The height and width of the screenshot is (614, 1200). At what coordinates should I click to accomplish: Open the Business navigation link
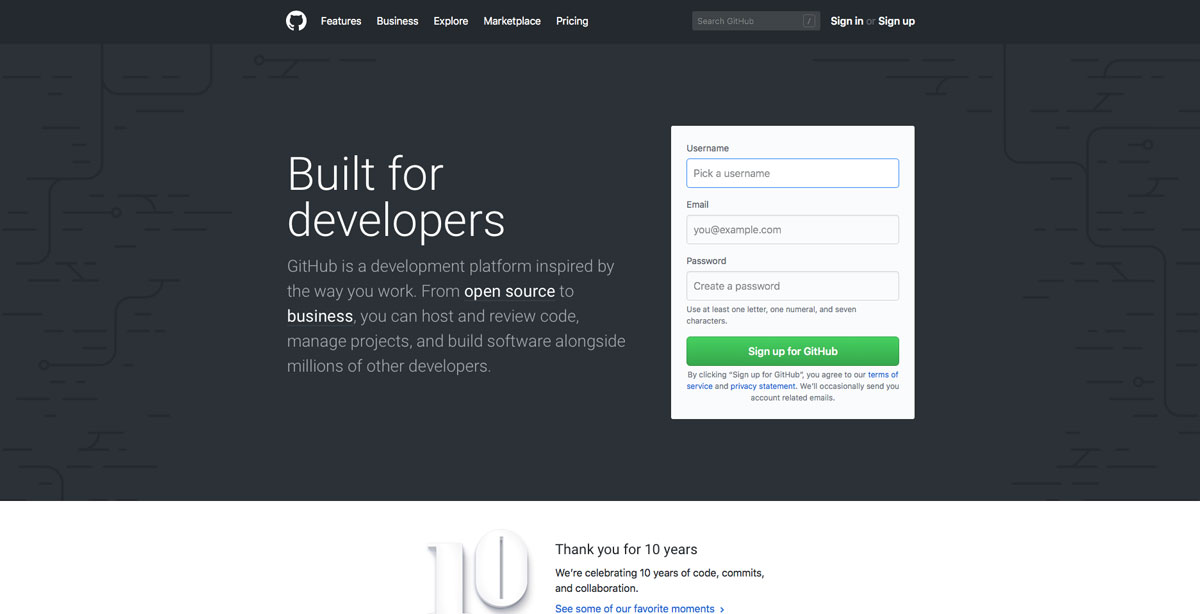(397, 21)
